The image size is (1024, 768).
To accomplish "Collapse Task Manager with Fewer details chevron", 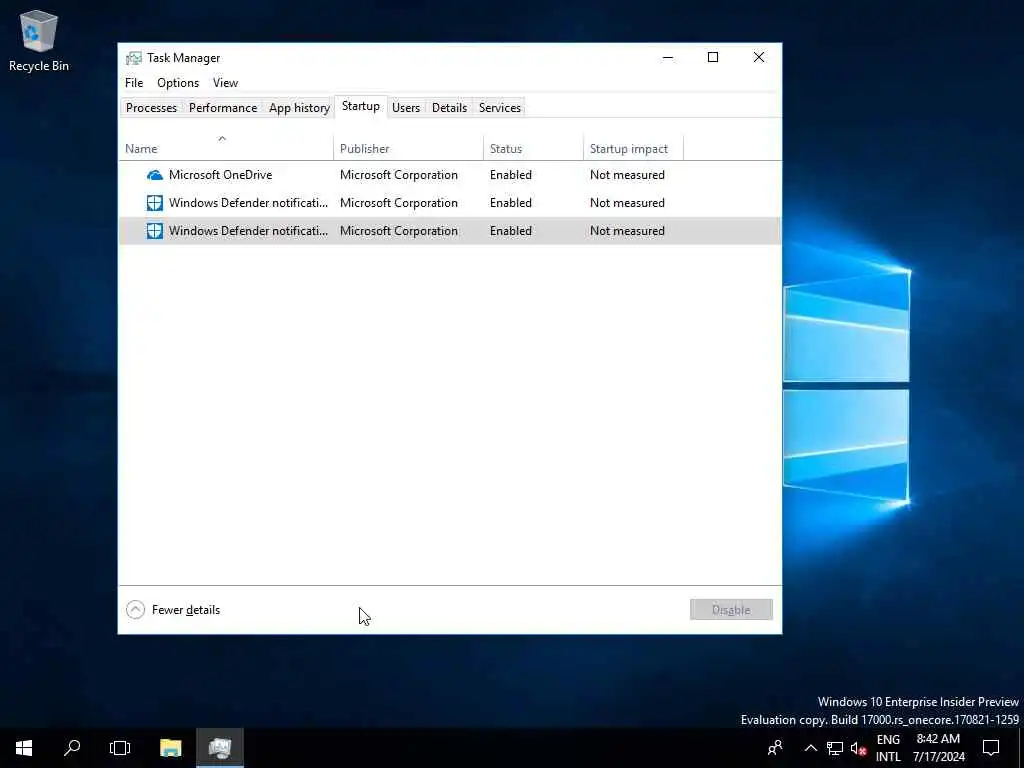I will click(x=135, y=610).
